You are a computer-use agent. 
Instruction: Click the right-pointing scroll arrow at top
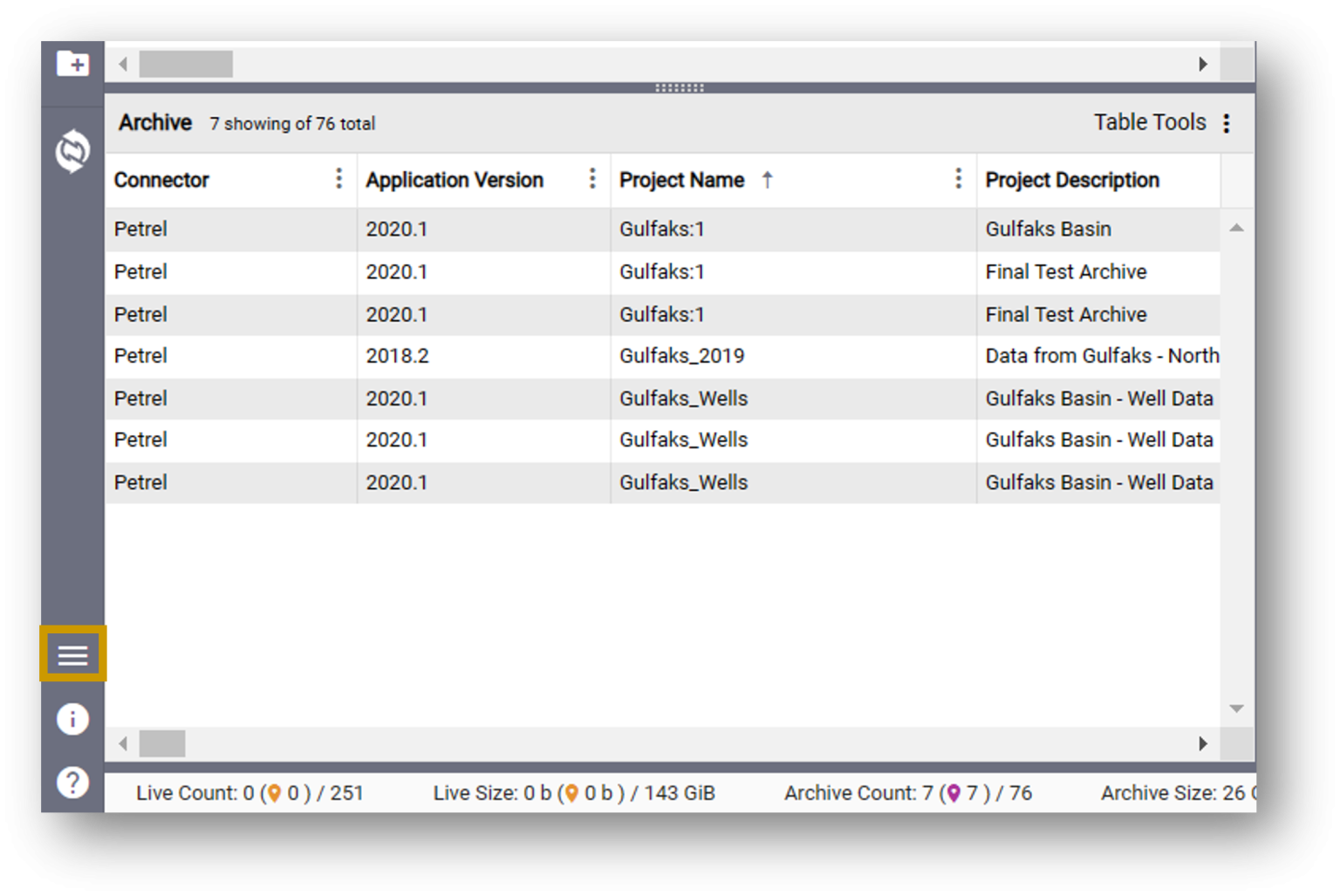pyautogui.click(x=1203, y=64)
